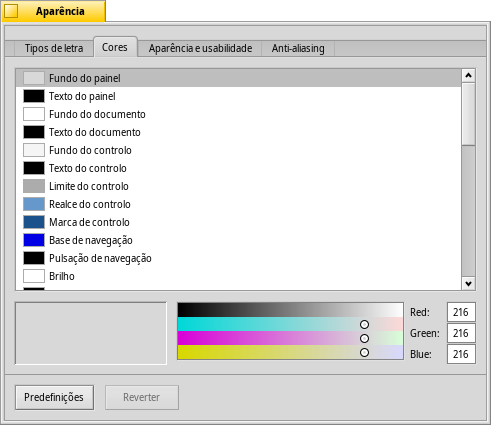Click the gray Limite do controlo swatch
Image resolution: width=491 pixels, height=425 pixels.
(x=34, y=186)
